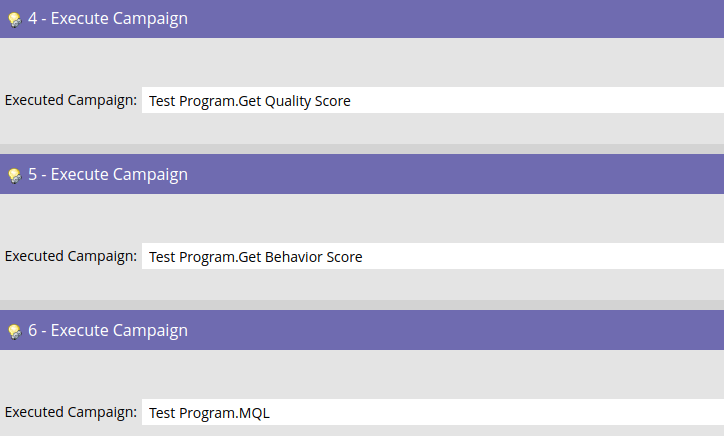Select the '6 - Execute Campaign' step title

click(108, 331)
